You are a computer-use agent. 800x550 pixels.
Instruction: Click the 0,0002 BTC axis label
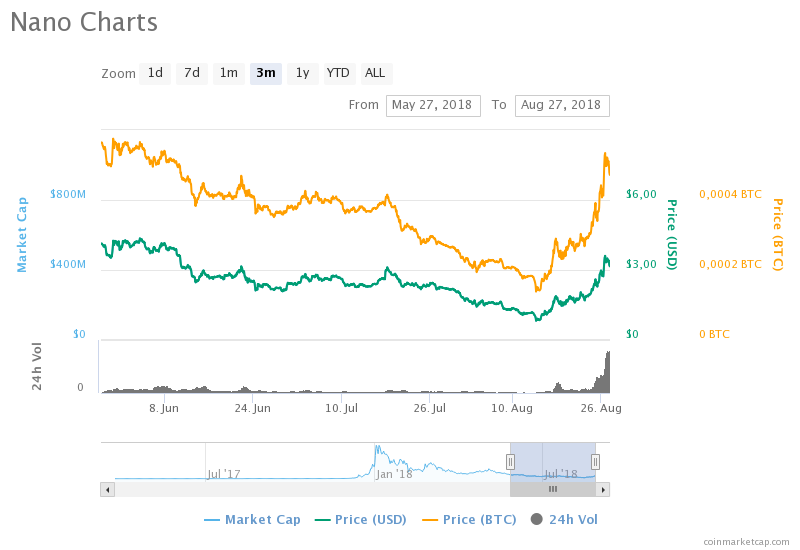click(730, 264)
